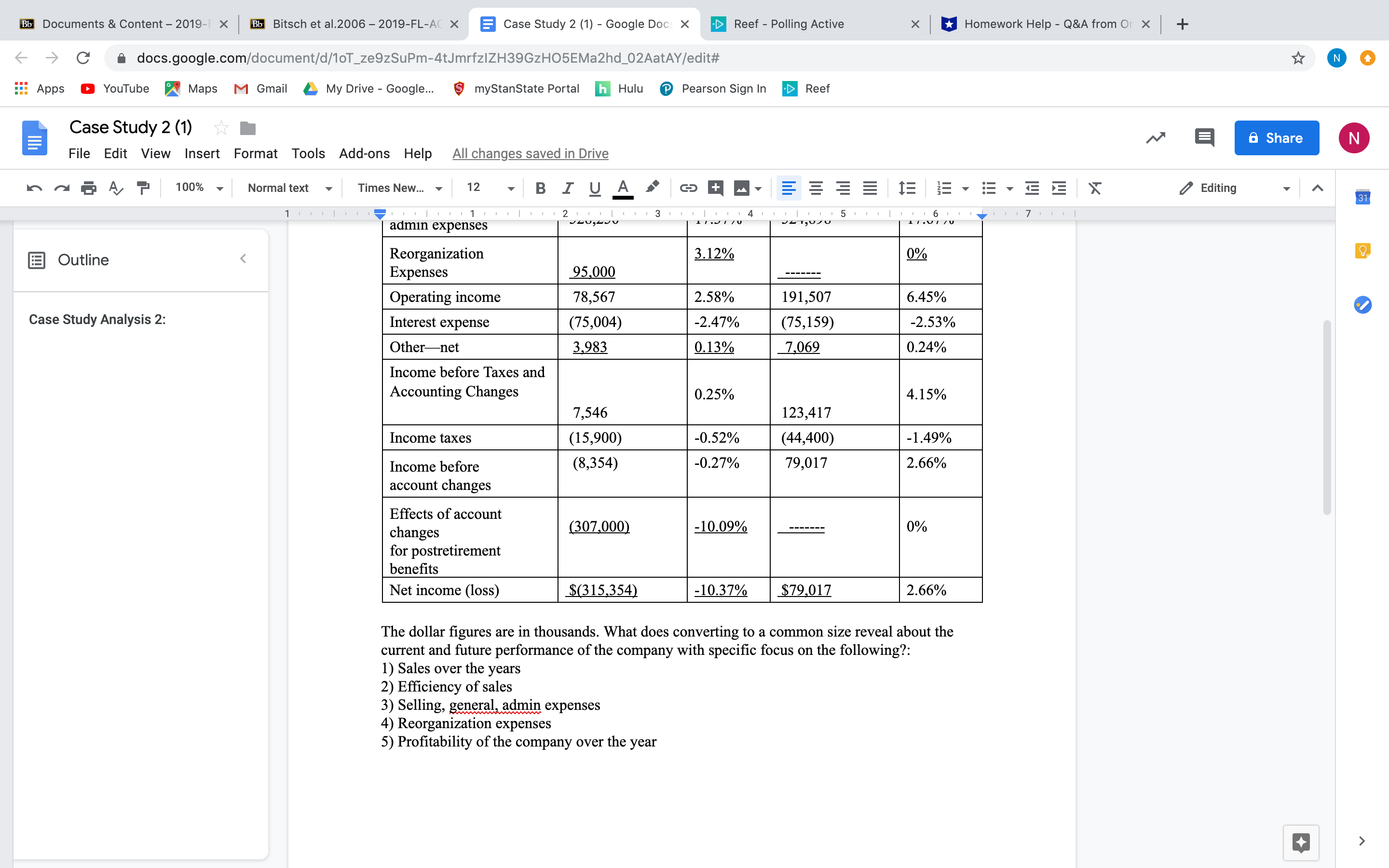This screenshot has width=1389, height=868.
Task: Collapse the Outline panel
Action: tap(243, 258)
